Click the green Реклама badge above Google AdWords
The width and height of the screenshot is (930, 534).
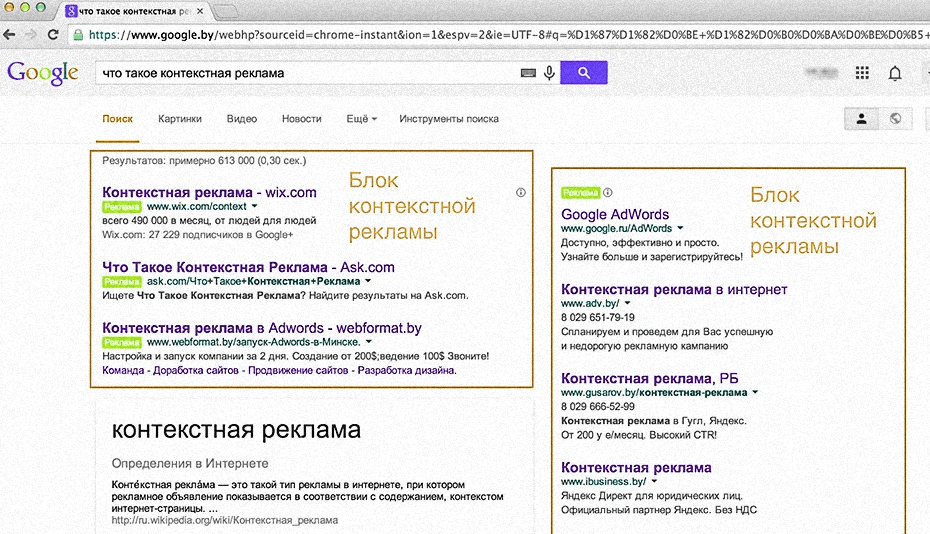click(x=581, y=193)
